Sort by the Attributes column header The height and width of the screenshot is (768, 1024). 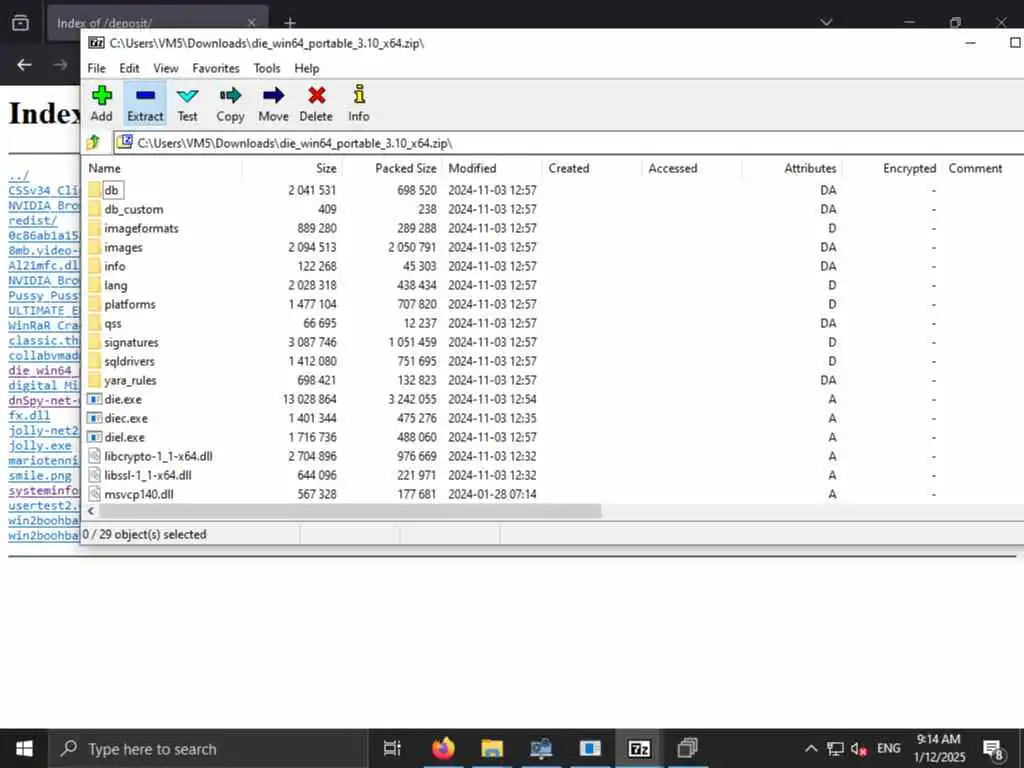792,168
